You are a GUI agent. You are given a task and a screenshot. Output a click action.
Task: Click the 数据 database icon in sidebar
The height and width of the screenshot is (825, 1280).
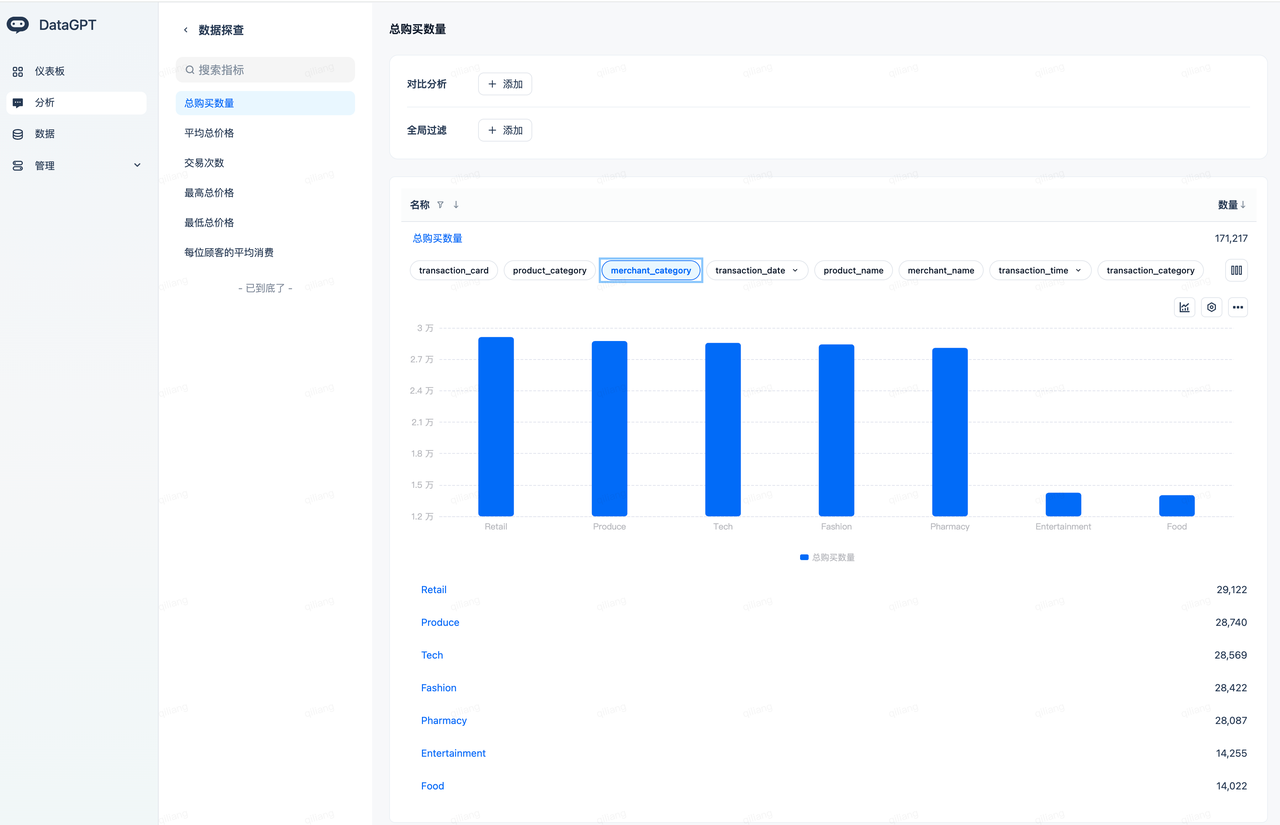[18, 134]
